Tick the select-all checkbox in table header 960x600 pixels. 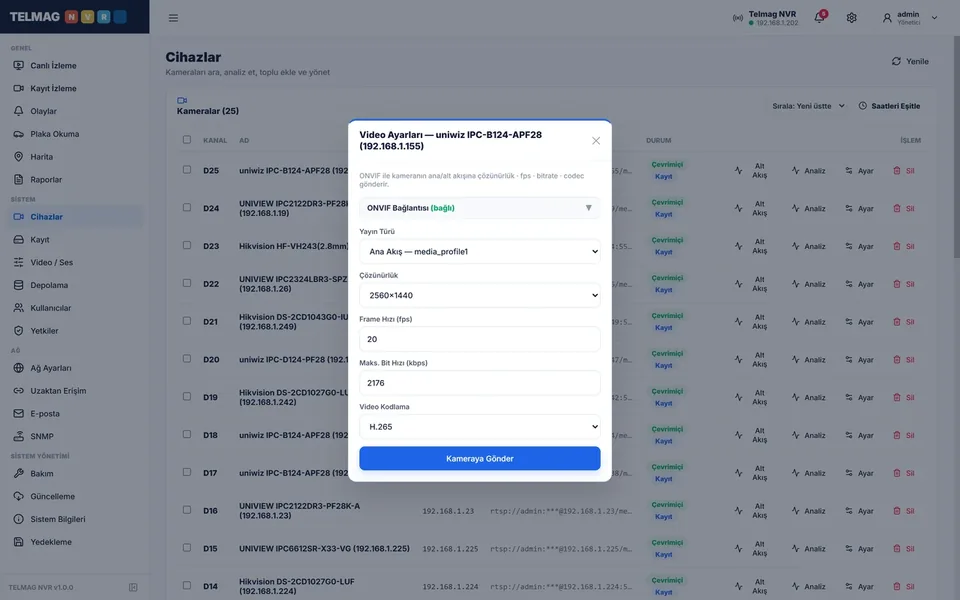187,140
